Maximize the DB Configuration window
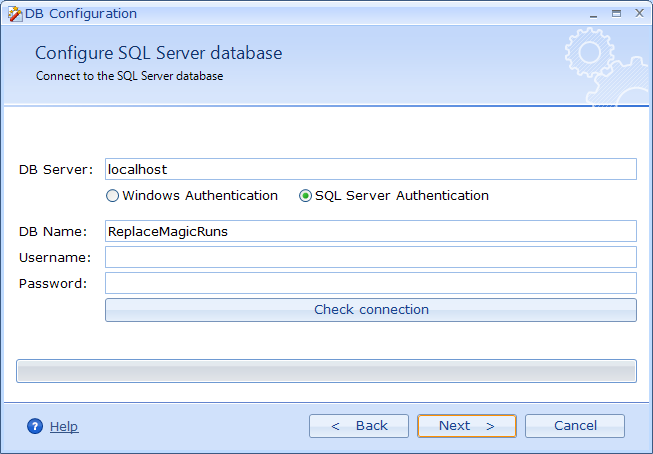The image size is (653, 454). coord(614,14)
